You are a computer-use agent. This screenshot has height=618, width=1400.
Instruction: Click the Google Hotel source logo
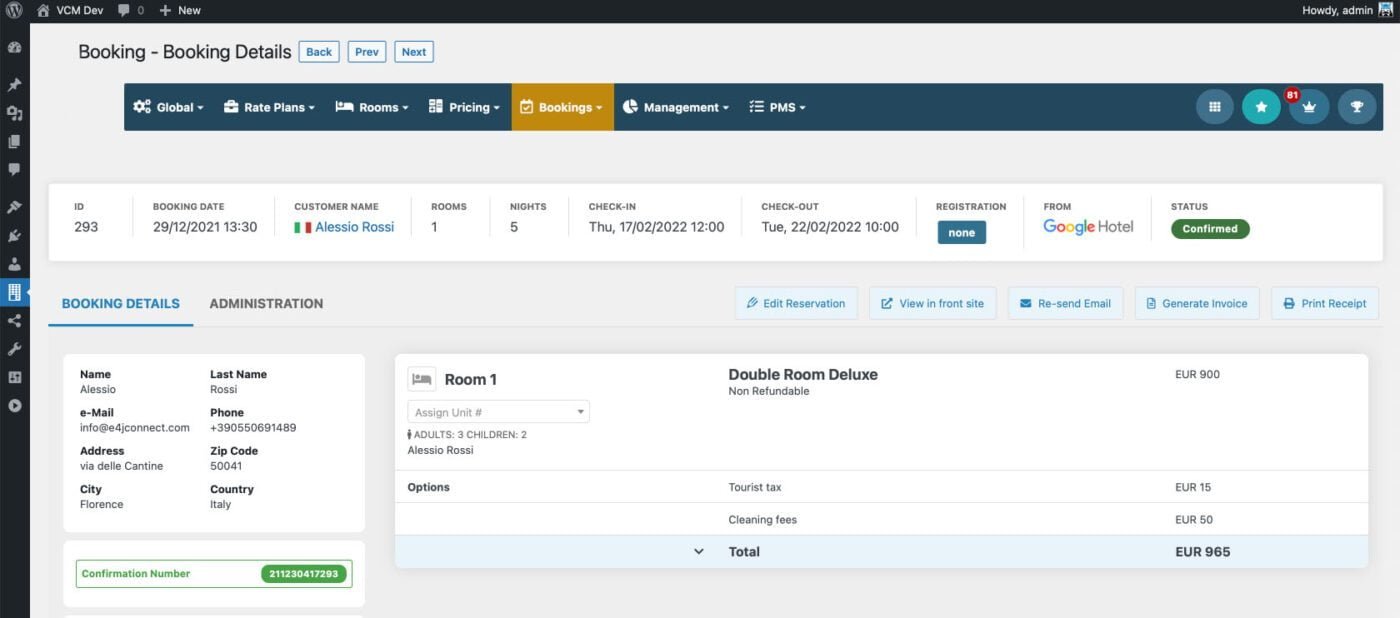1088,228
